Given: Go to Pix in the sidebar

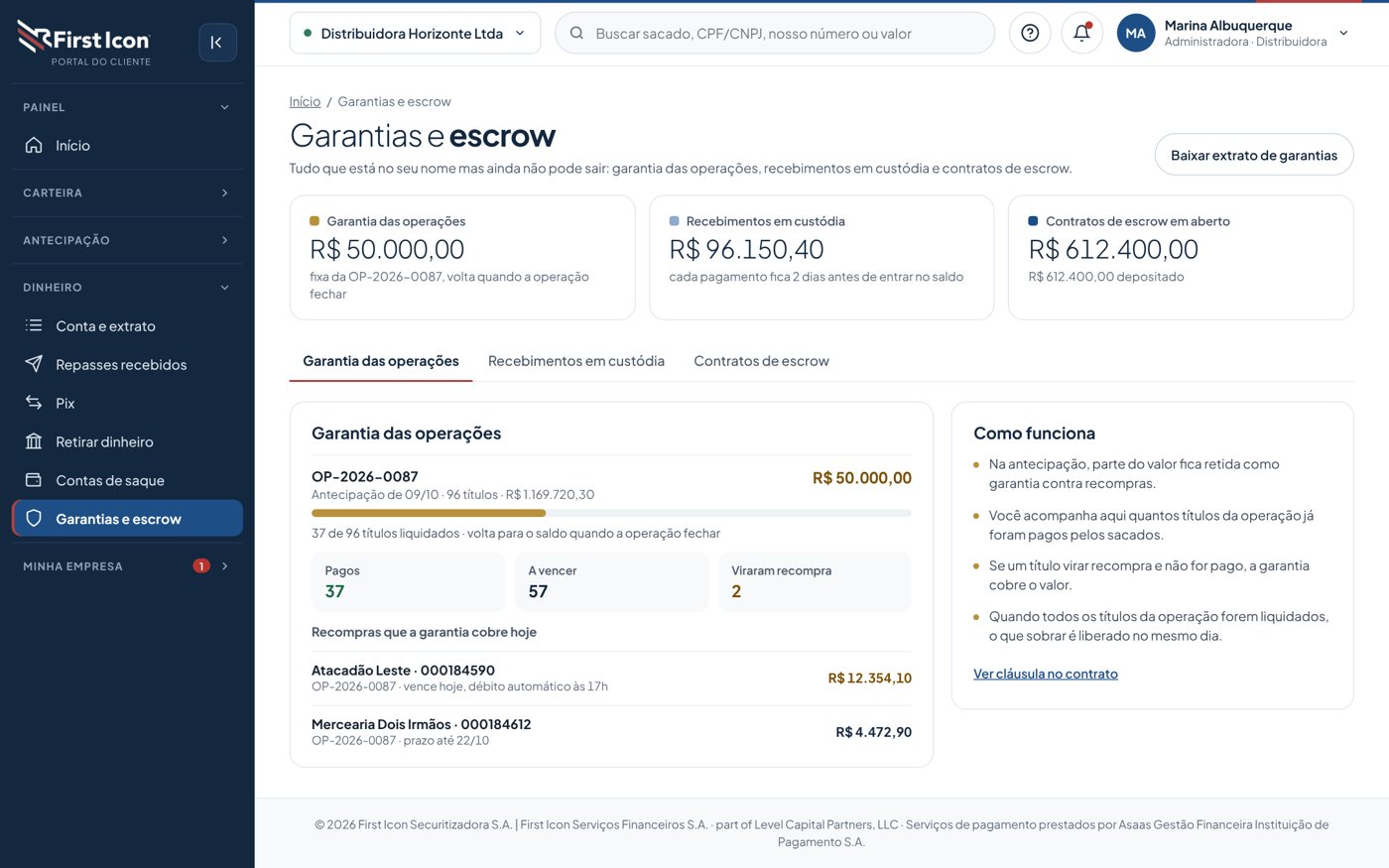Looking at the screenshot, I should point(127,403).
